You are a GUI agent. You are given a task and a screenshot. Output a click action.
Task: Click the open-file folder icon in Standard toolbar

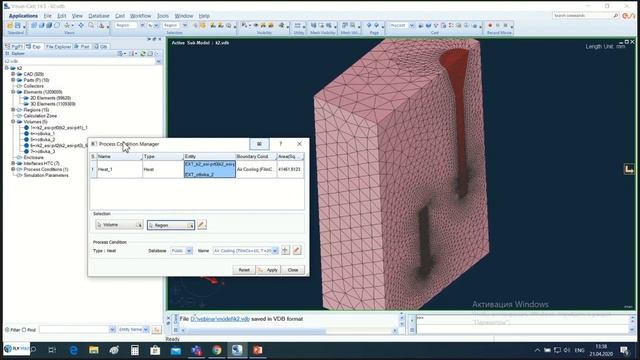10,25
